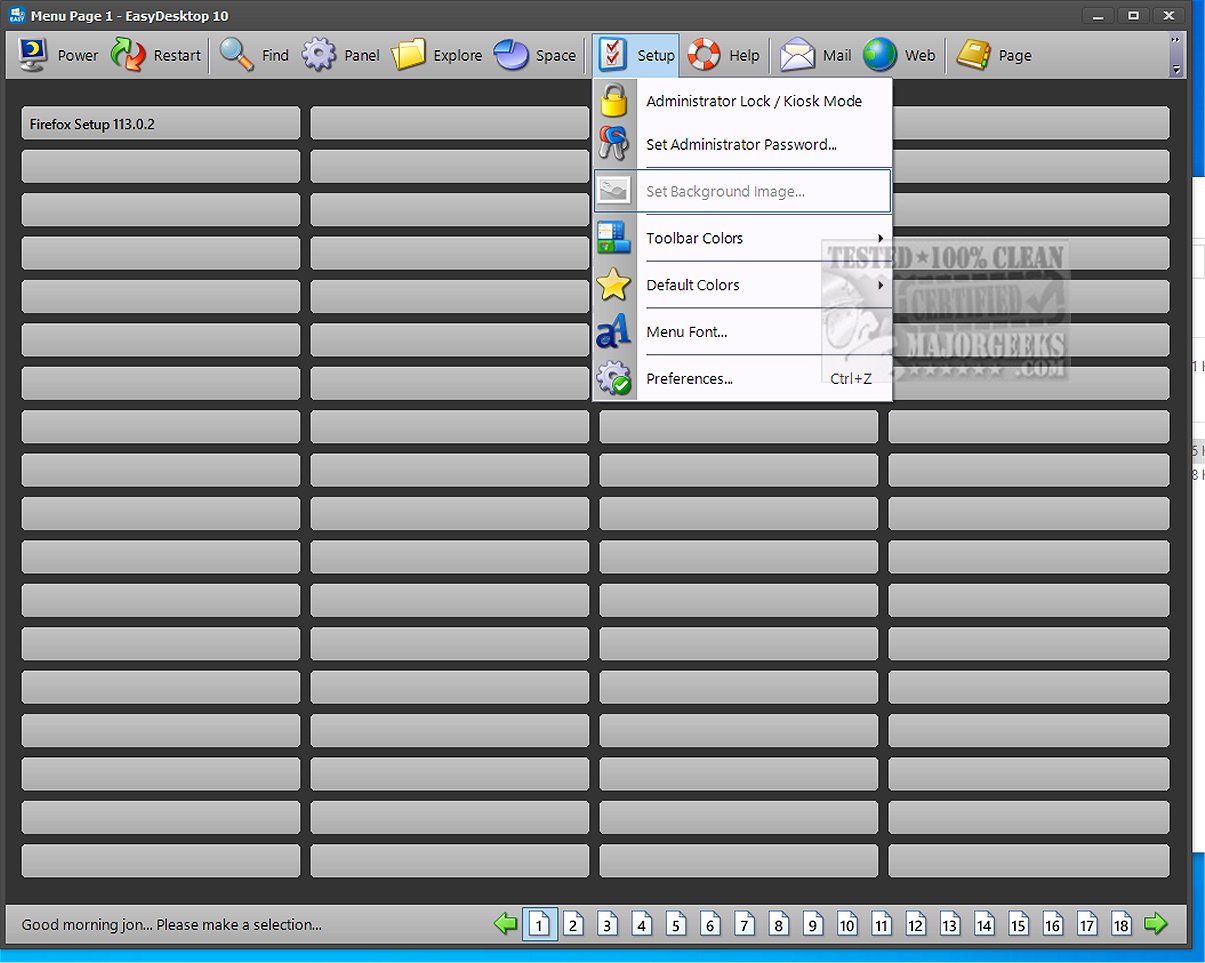Switch to page 10
The image size is (1205, 963).
(847, 925)
